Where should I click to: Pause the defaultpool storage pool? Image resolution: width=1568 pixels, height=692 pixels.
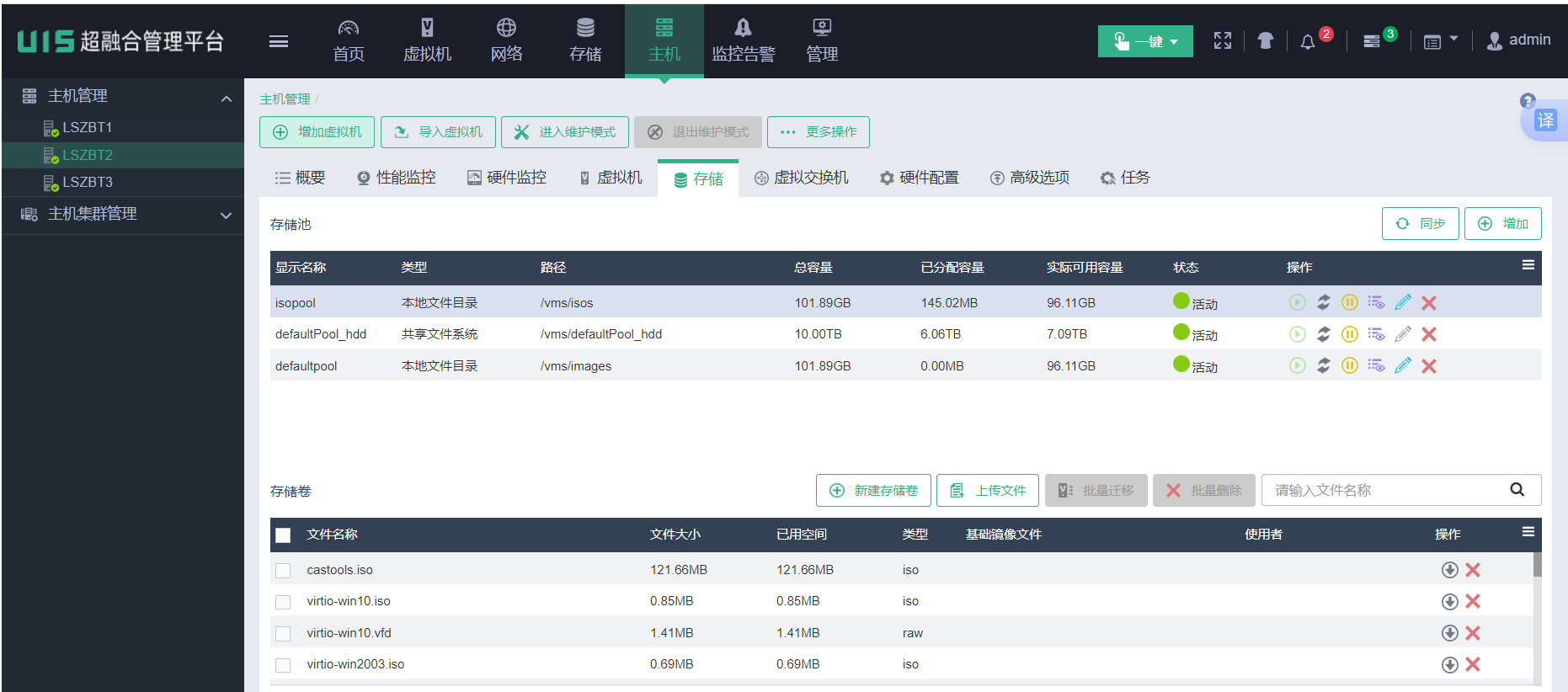pyautogui.click(x=1349, y=365)
